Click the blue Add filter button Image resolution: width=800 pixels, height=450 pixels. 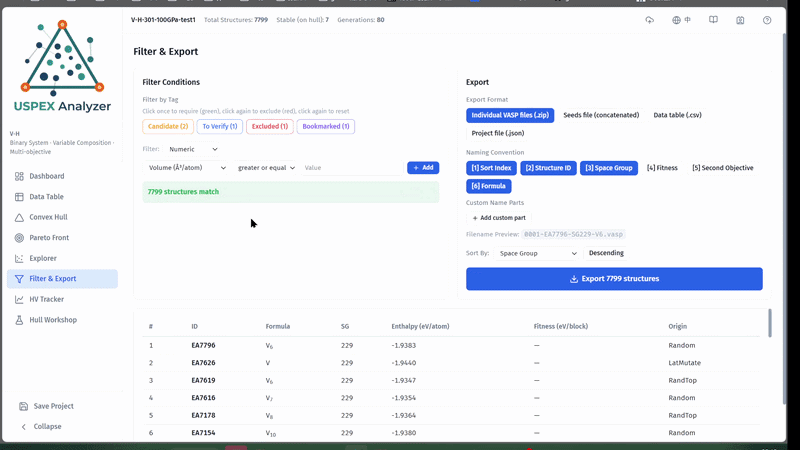tap(423, 167)
